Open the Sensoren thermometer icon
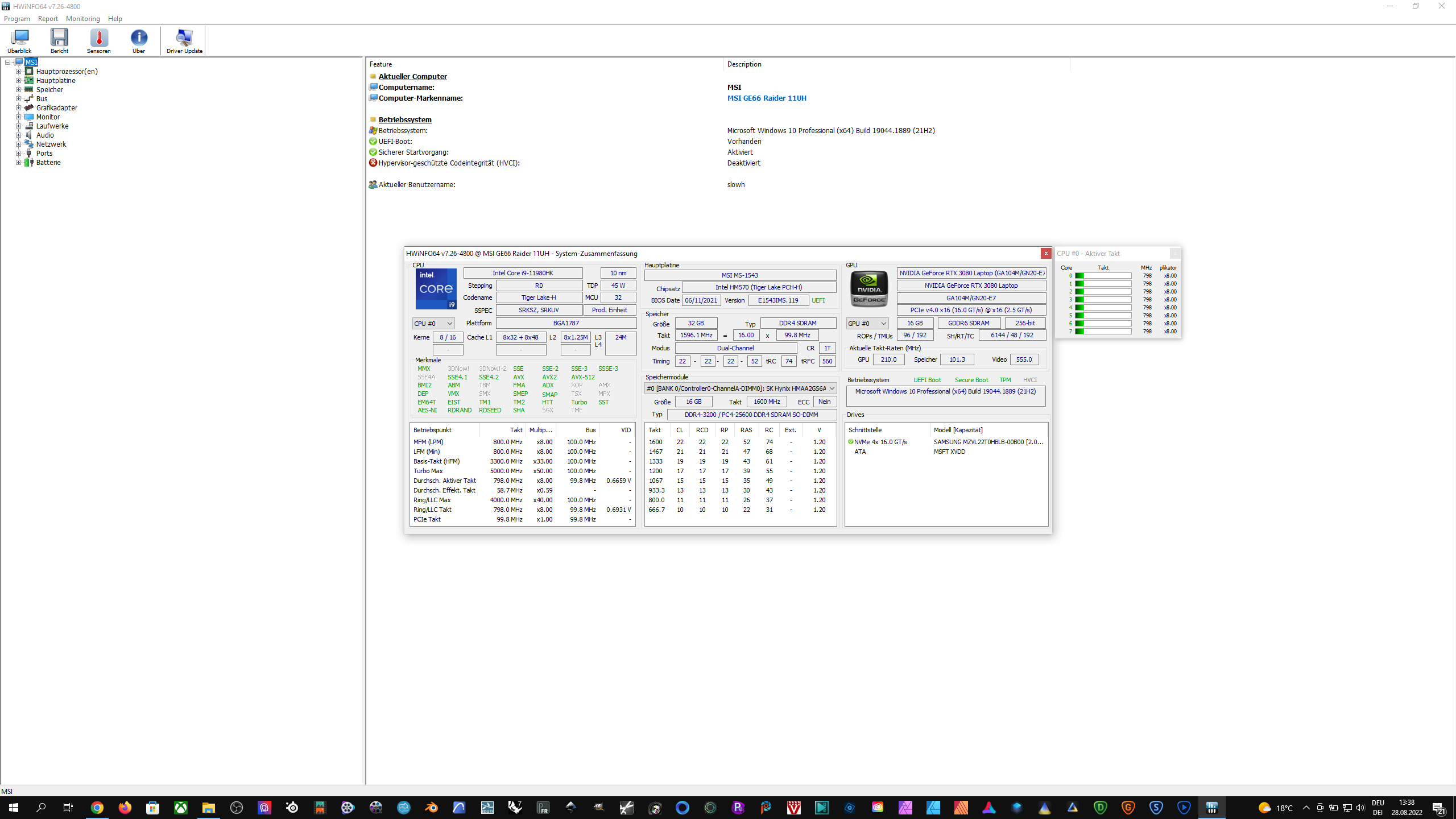The image size is (1456, 819). click(x=99, y=40)
